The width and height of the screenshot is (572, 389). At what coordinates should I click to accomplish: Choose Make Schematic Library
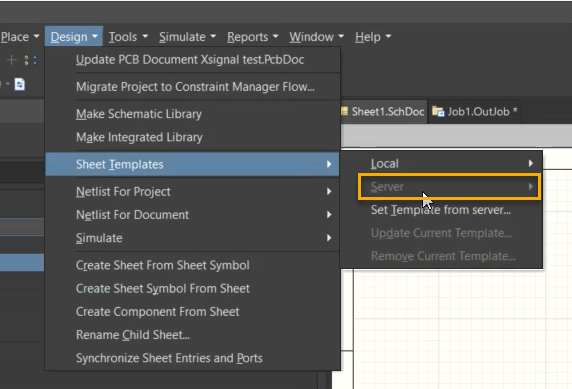point(193,114)
